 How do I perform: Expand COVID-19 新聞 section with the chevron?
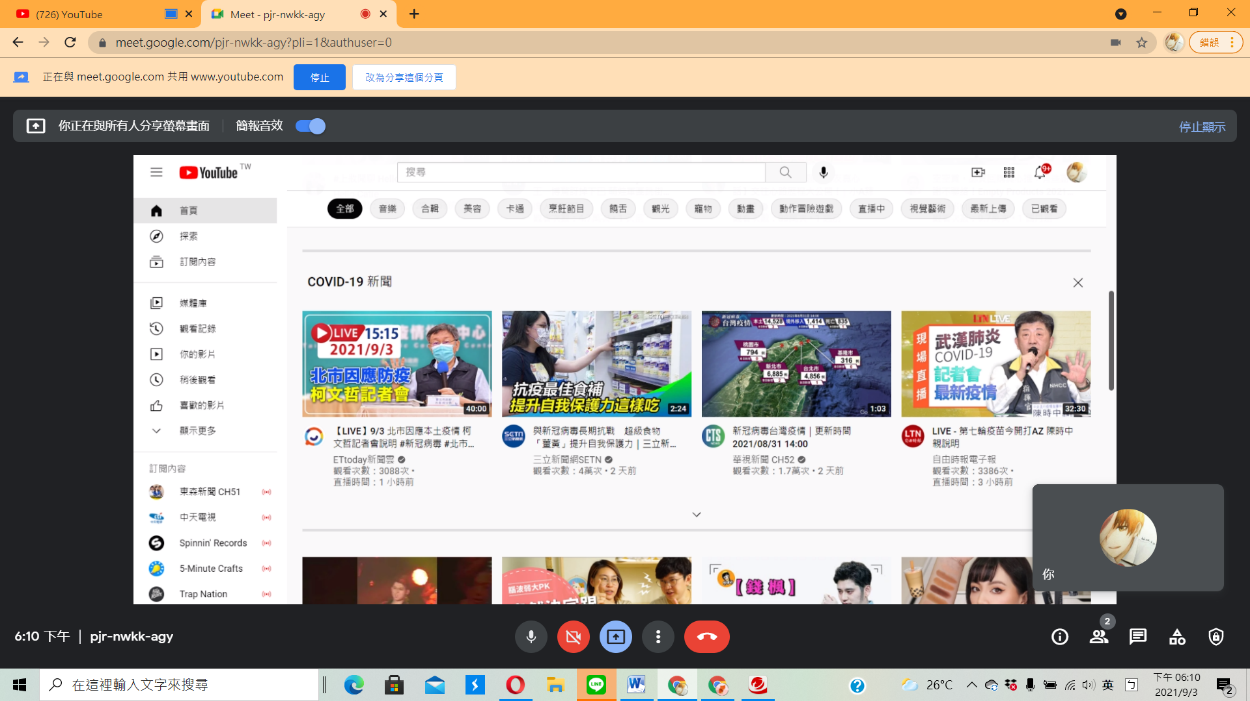(x=697, y=515)
